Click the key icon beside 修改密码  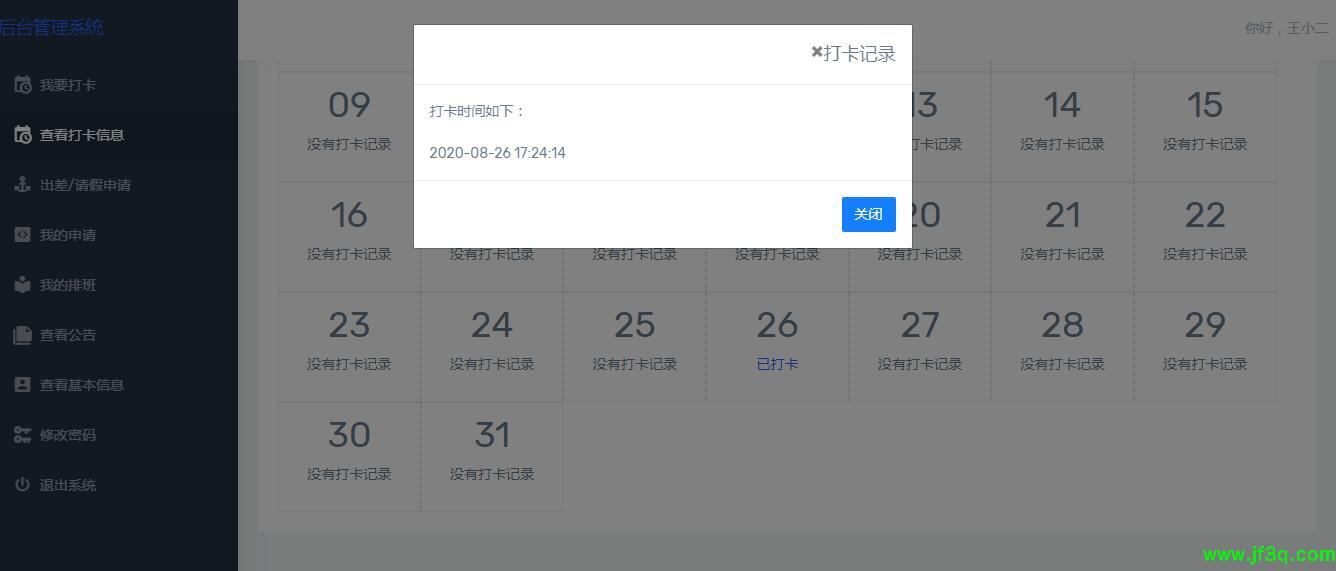coord(22,435)
